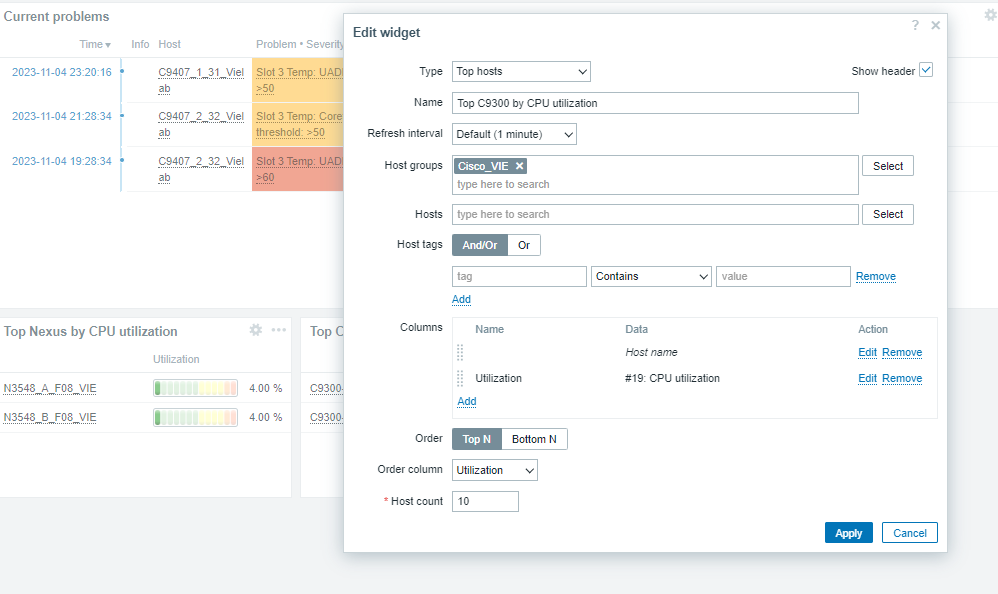Open Top Nexus widget three-dot menu
The height and width of the screenshot is (594, 998).
(x=279, y=330)
